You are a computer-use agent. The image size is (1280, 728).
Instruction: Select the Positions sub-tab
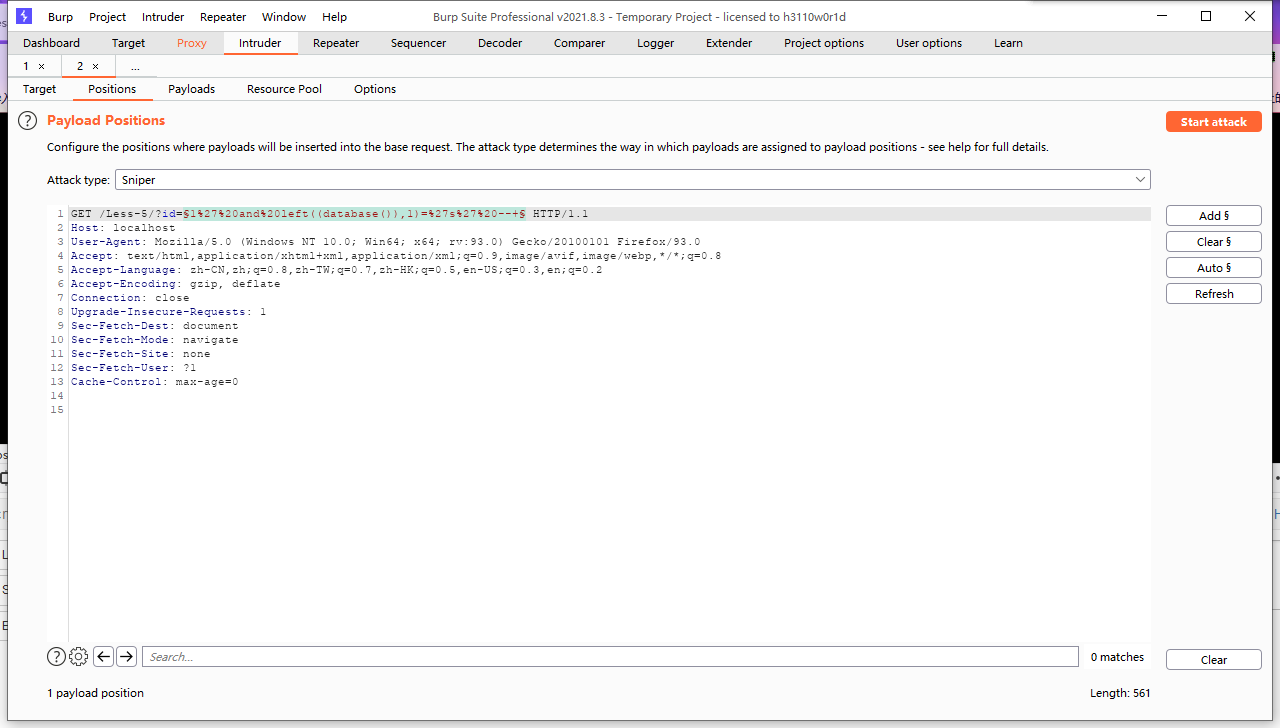pos(112,89)
